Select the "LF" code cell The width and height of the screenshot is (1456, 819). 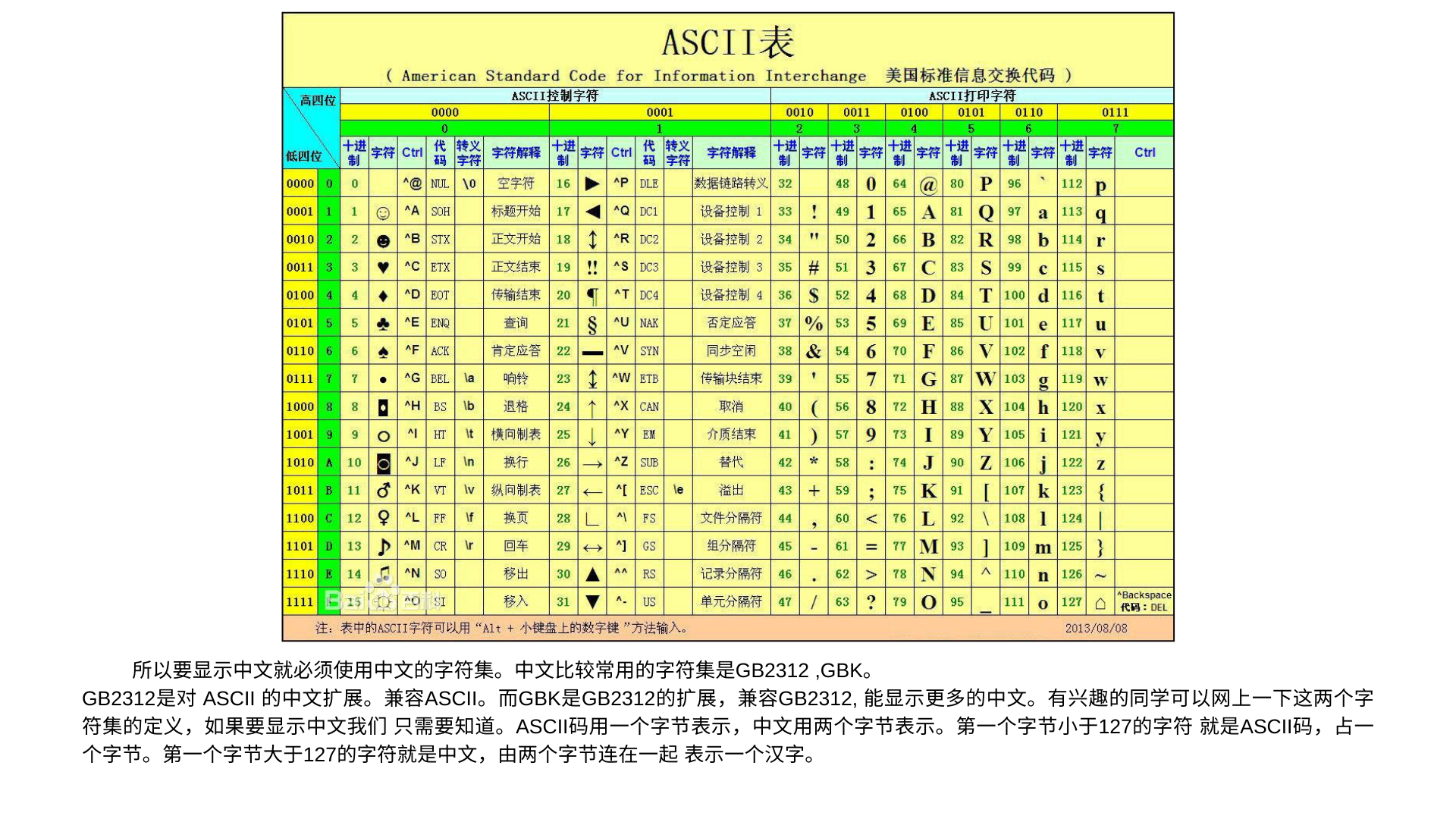coord(440,463)
